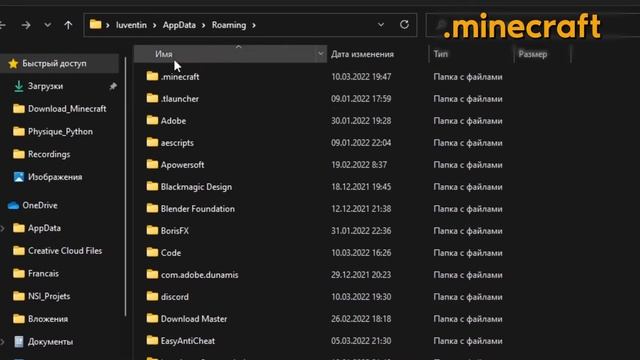Select the Download Master folder icon

[x=152, y=318]
